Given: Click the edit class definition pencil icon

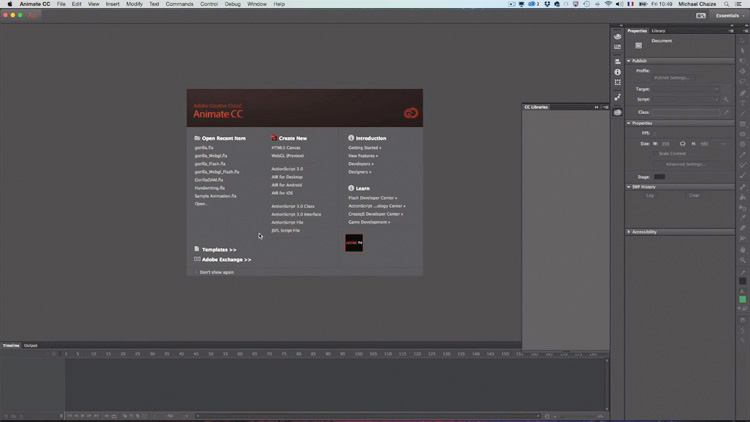Looking at the screenshot, I should coord(726,112).
